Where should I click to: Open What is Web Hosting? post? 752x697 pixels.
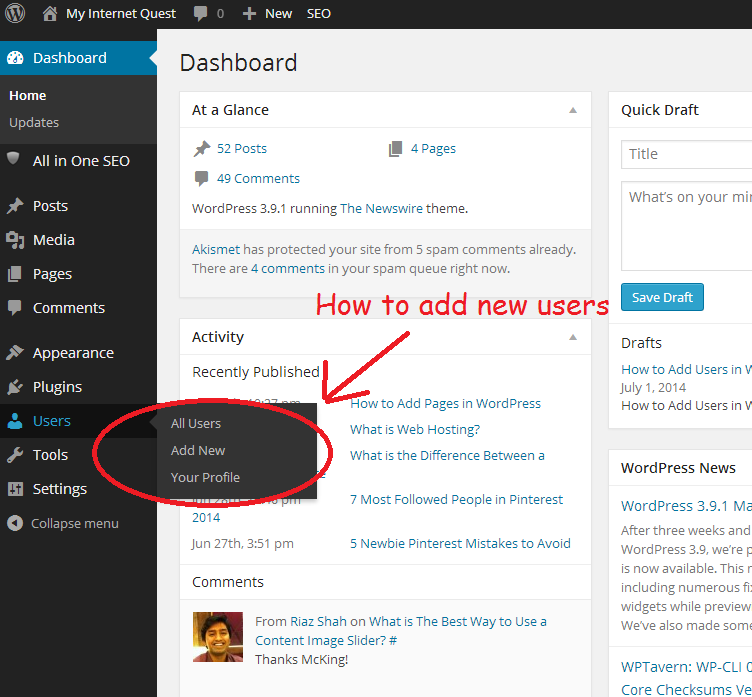(415, 429)
